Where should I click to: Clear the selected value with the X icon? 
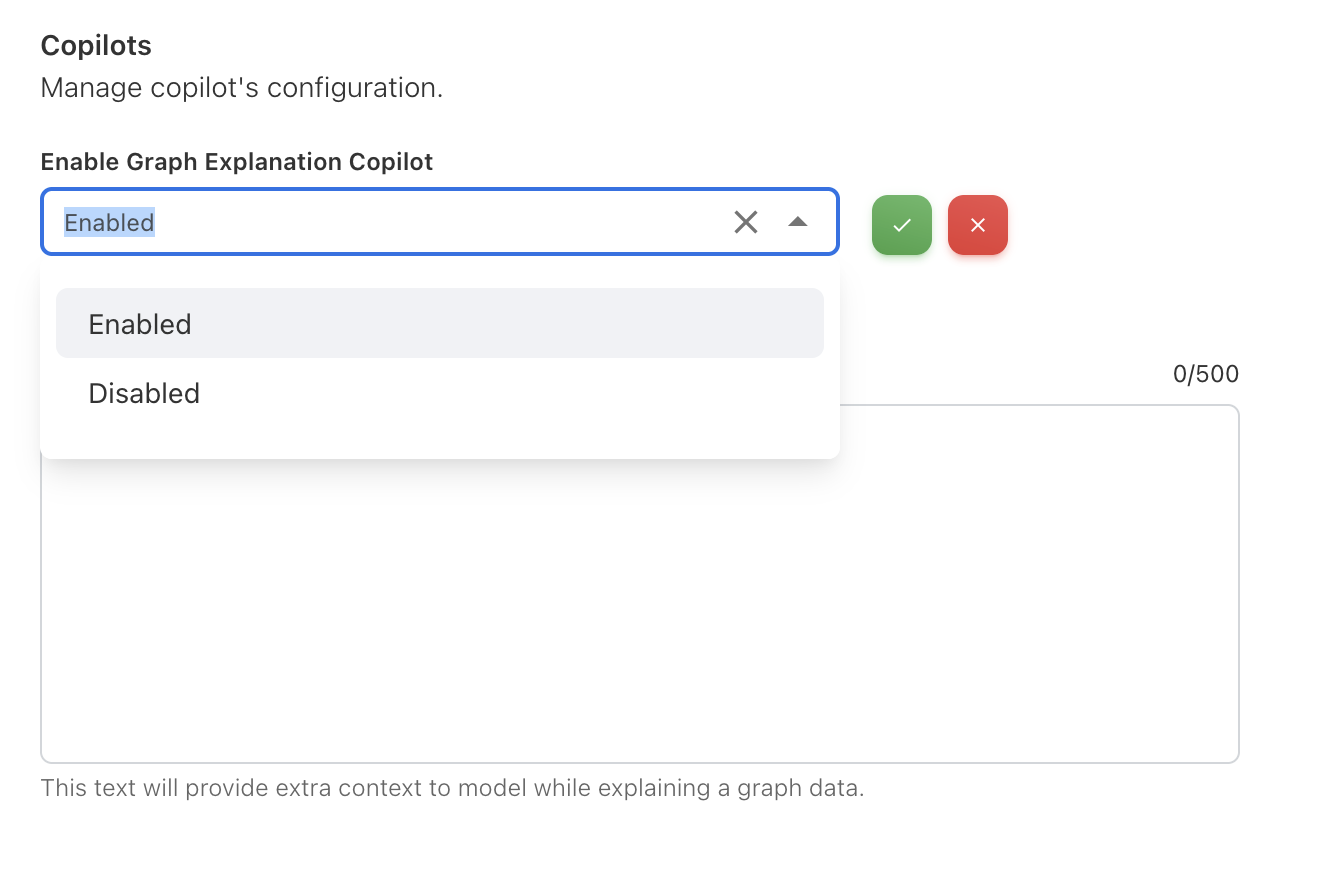(746, 222)
